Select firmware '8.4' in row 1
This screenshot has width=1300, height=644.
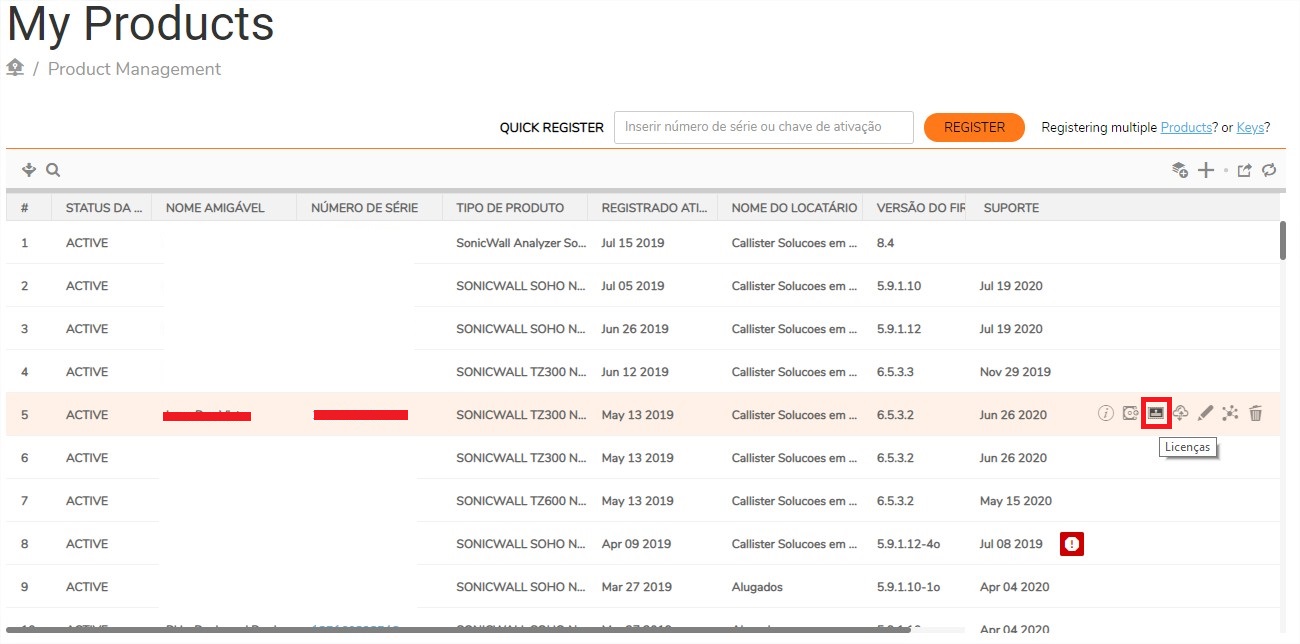(x=885, y=243)
